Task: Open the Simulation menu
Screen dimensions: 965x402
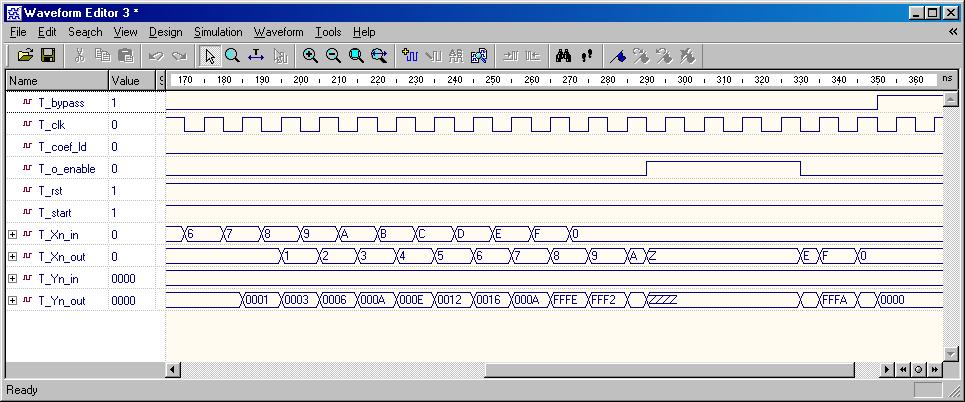Action: (x=218, y=32)
